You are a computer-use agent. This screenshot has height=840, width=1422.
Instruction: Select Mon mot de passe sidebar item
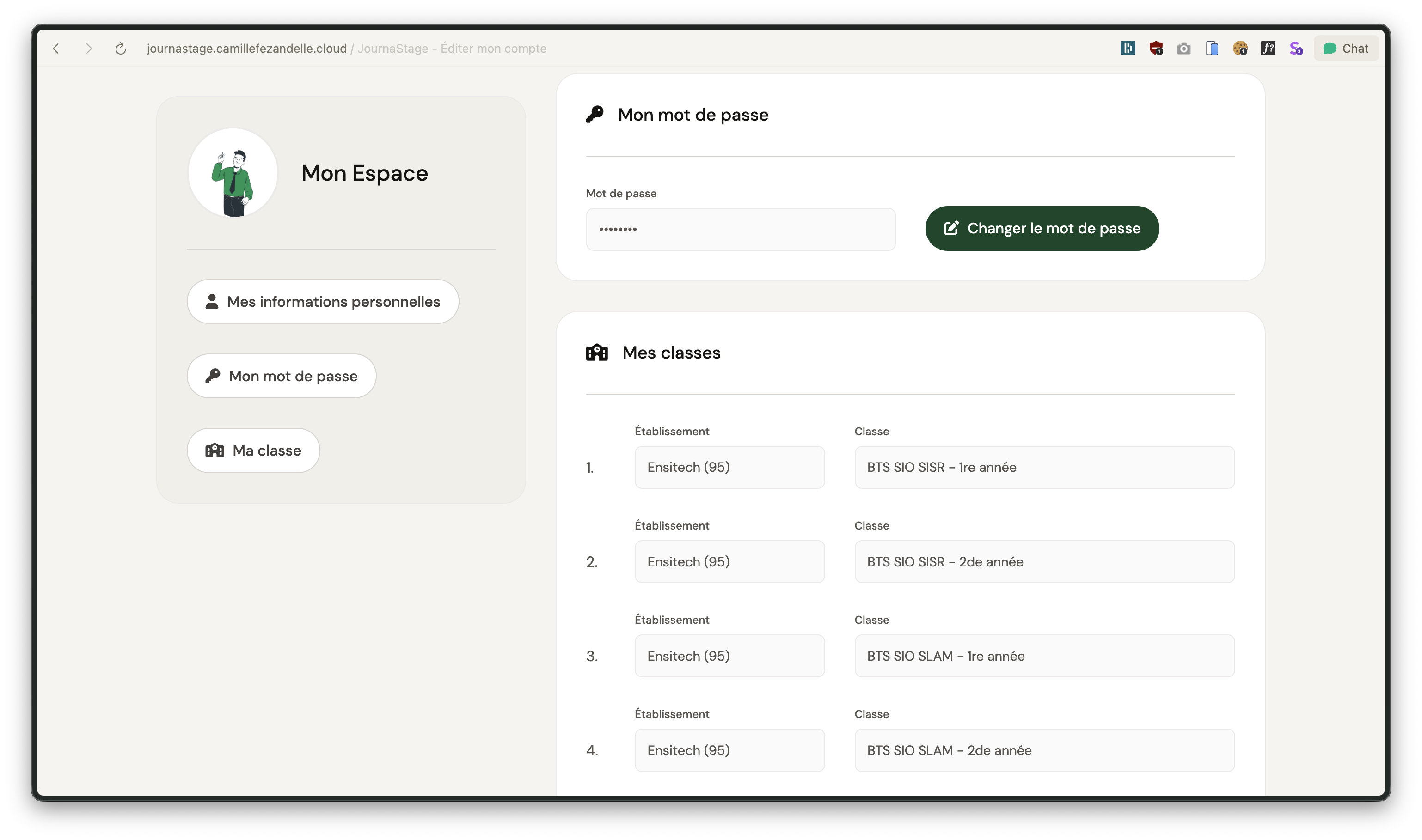282,376
